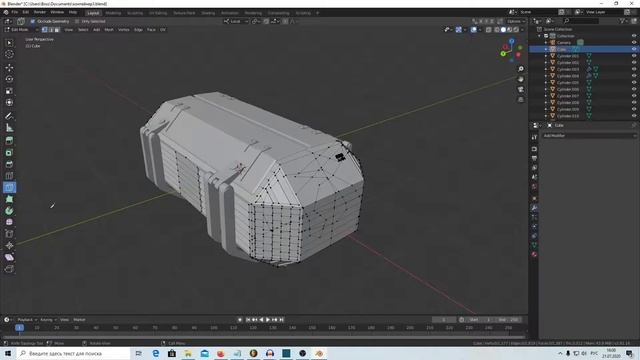Open the Keying dropdown in timeline
This screenshot has height=360, width=640.
[48, 320]
